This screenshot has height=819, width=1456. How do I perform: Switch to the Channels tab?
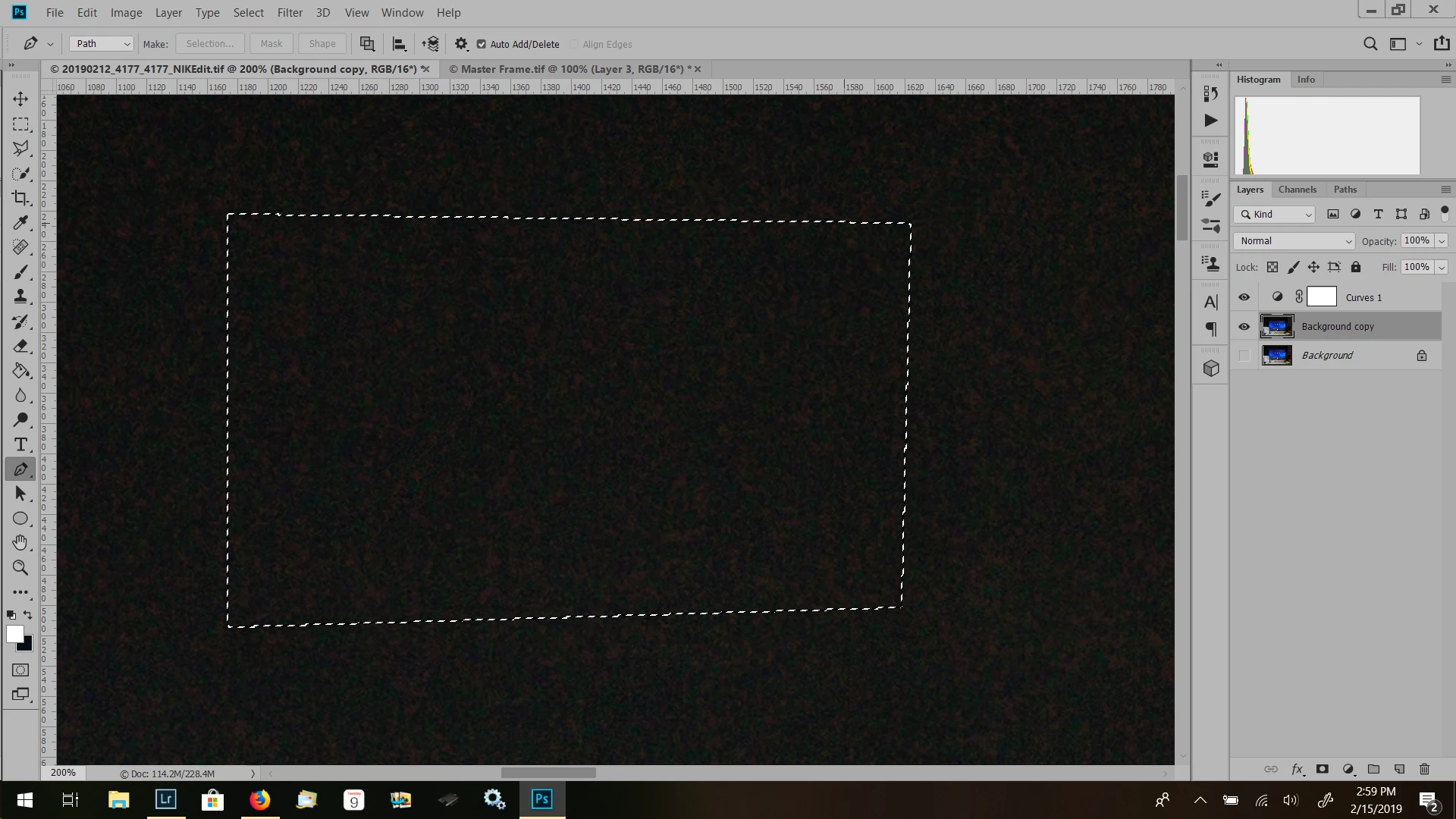(1297, 190)
